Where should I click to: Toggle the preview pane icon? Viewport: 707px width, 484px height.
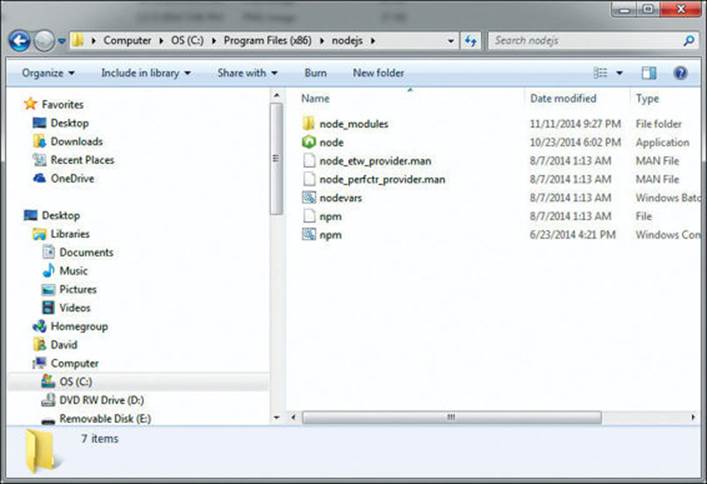point(649,73)
